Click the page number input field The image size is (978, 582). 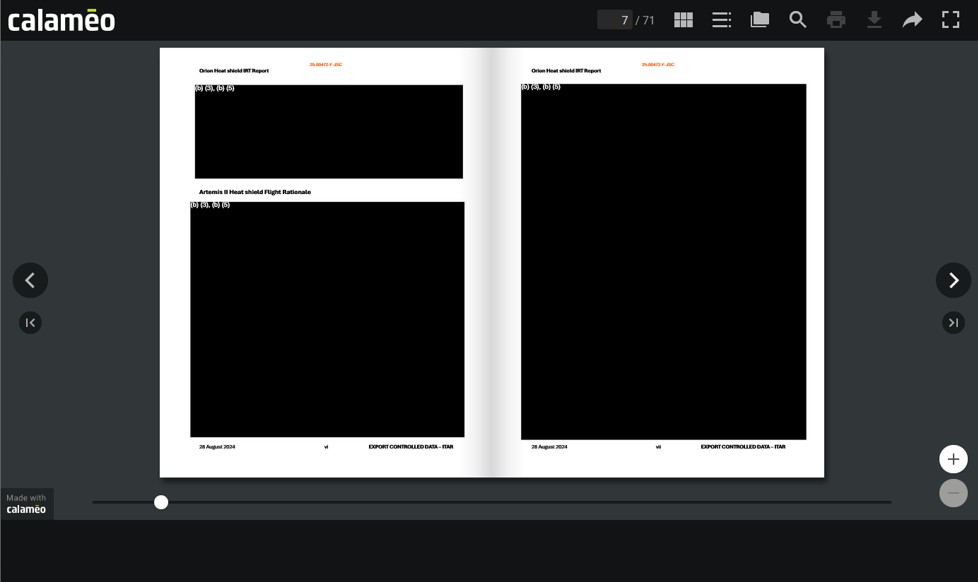click(614, 20)
